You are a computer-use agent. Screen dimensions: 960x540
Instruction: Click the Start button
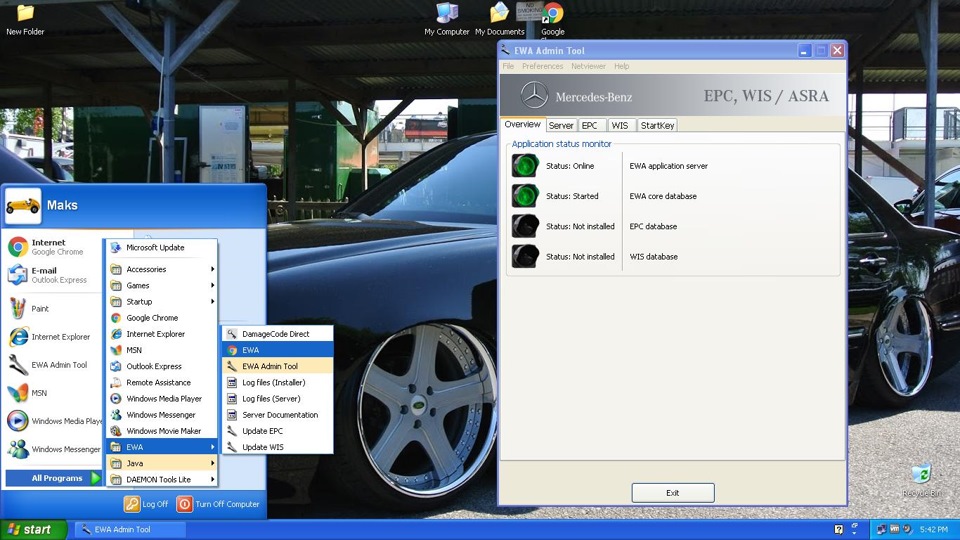pos(32,530)
